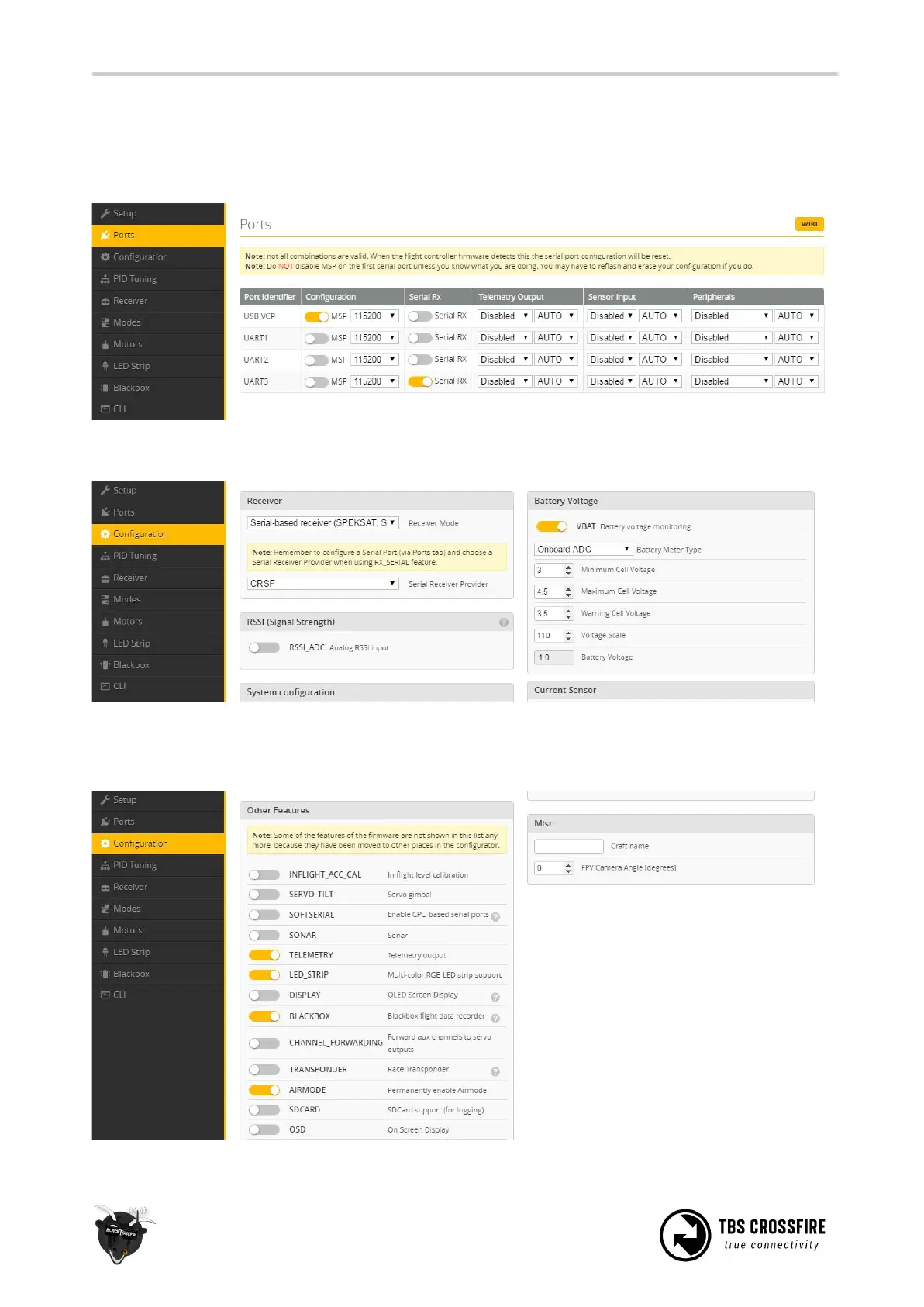
Task: Open the UART1 MSP baud rate dropdown
Action: pyautogui.click(x=374, y=338)
